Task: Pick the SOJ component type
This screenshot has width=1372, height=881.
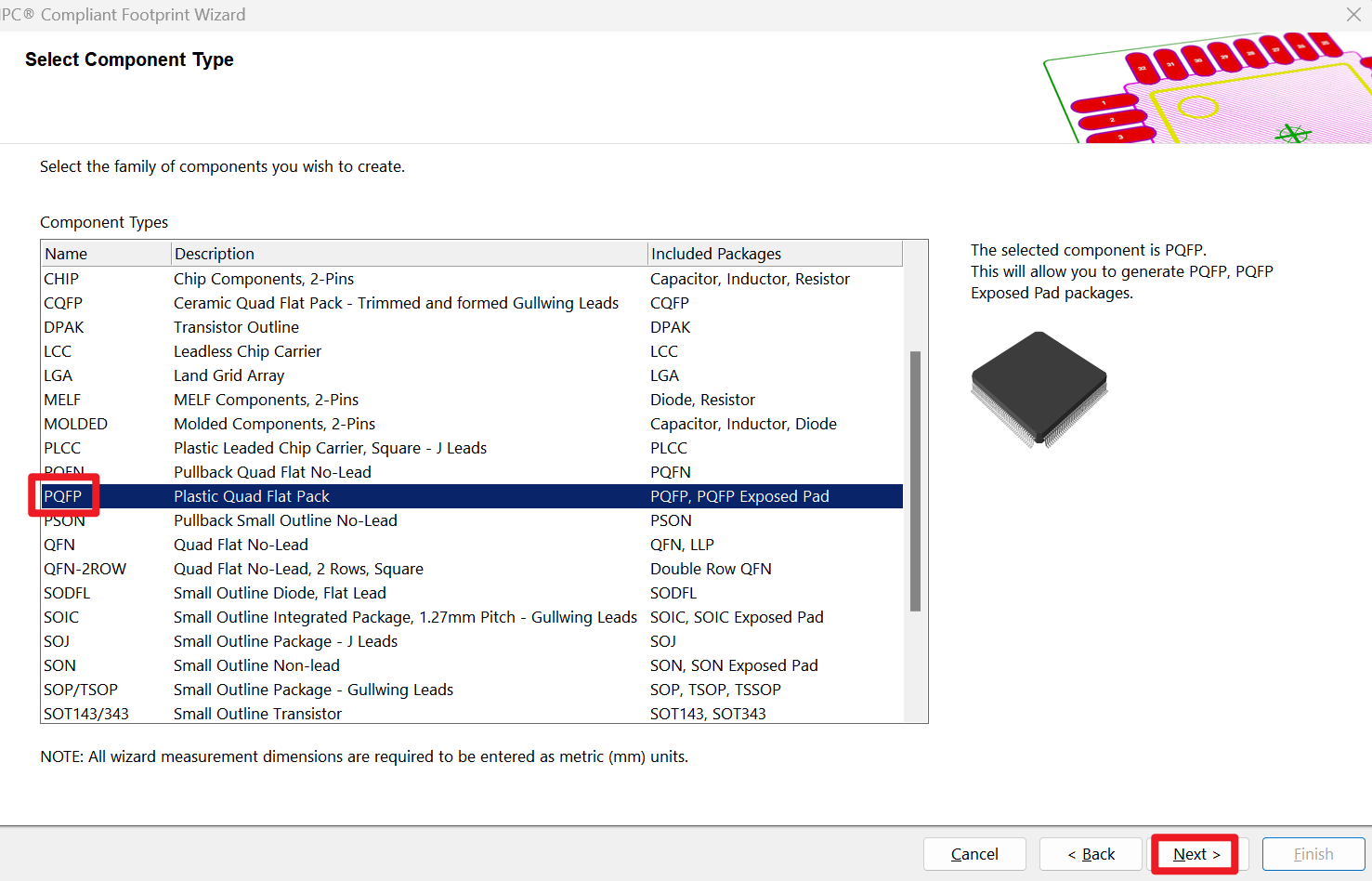Action: click(x=472, y=641)
